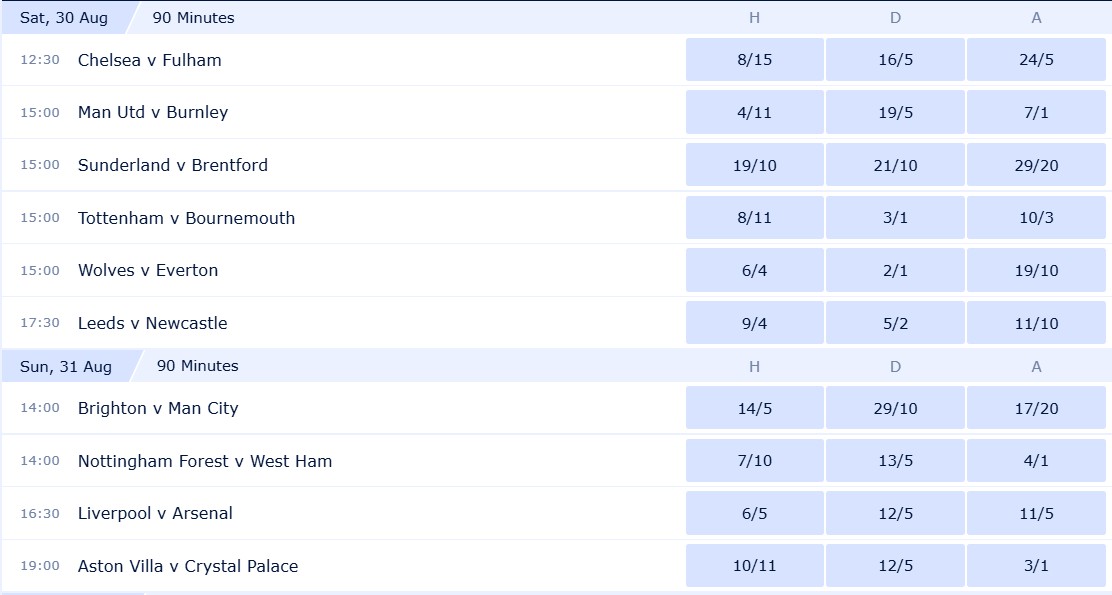Viewport: 1112px width, 595px height.
Task: Open the Nottingham Forest v West Ham match
Action: 205,461
